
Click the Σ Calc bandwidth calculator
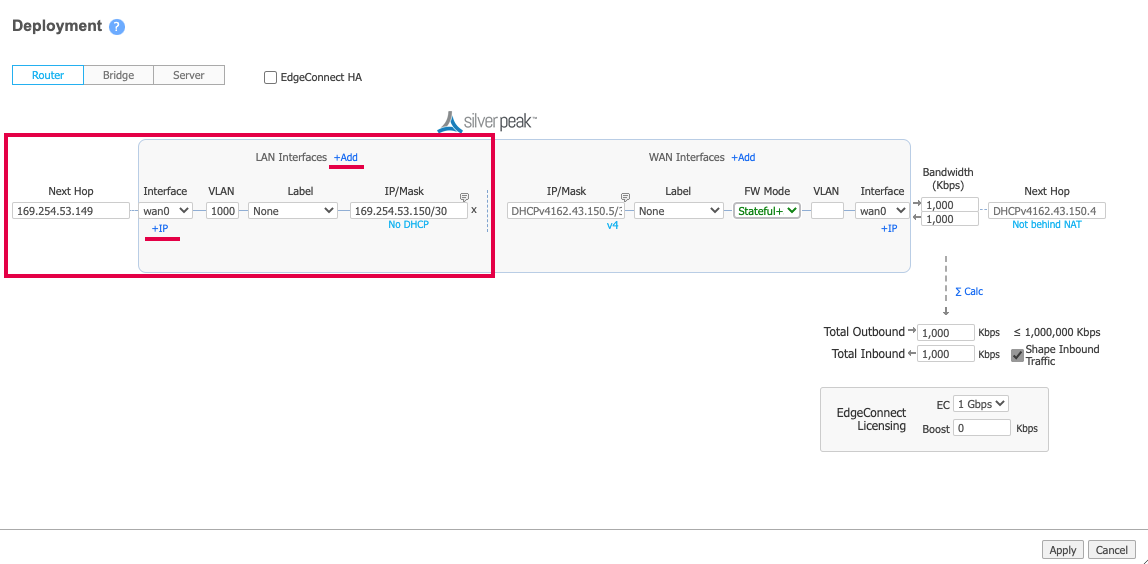tap(969, 292)
